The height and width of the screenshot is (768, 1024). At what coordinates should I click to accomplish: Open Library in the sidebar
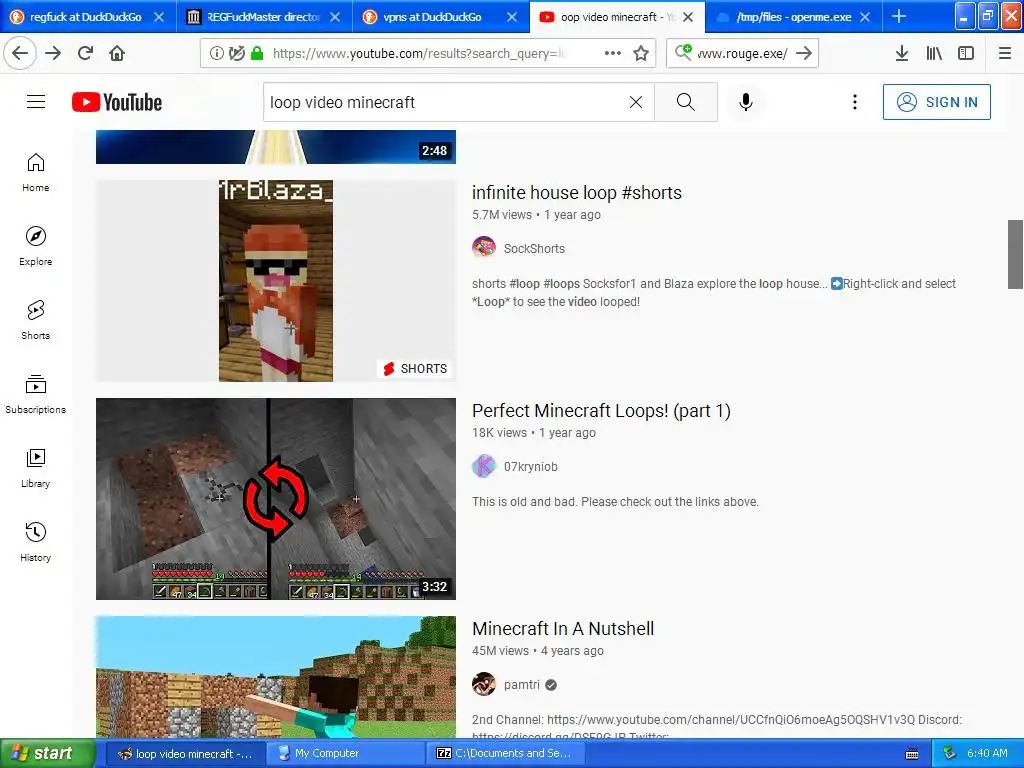pos(35,468)
